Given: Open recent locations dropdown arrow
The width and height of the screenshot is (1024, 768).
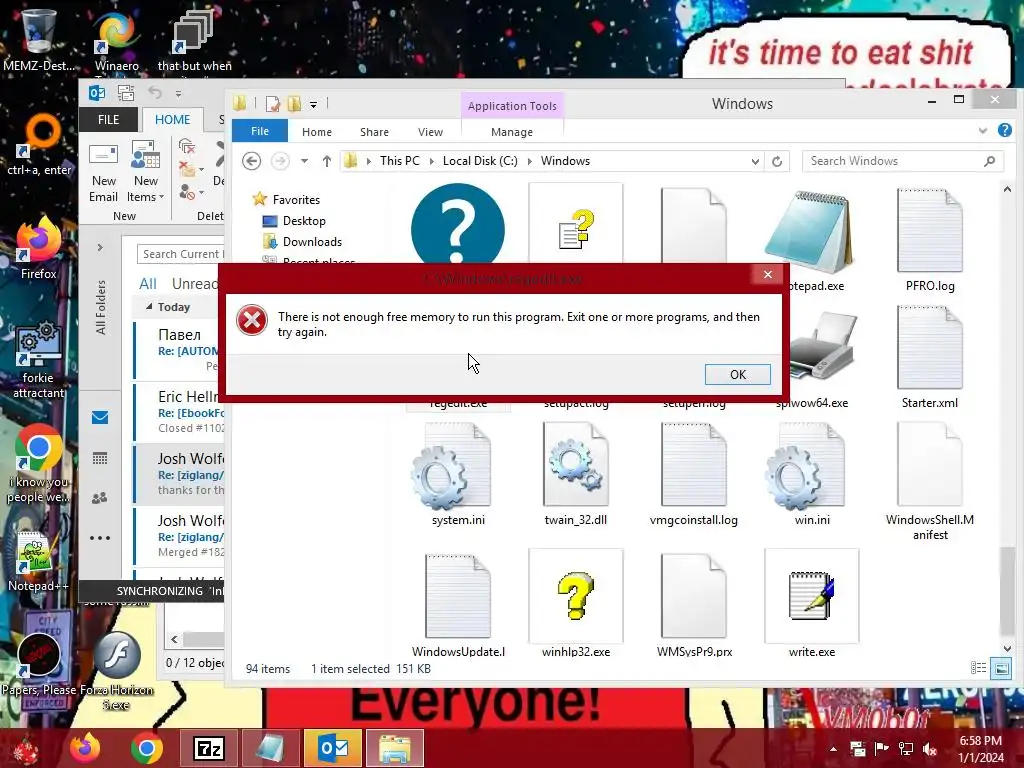Looking at the screenshot, I should (304, 161).
